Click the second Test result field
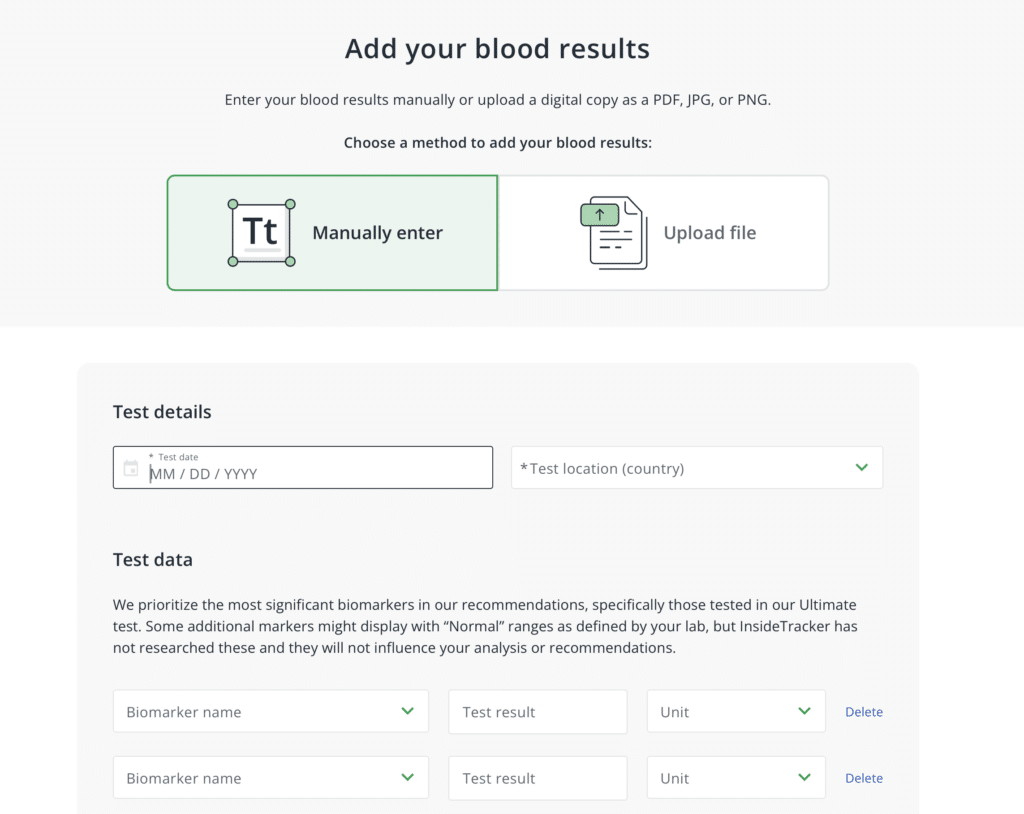Viewport: 1024px width, 814px height. 537,778
